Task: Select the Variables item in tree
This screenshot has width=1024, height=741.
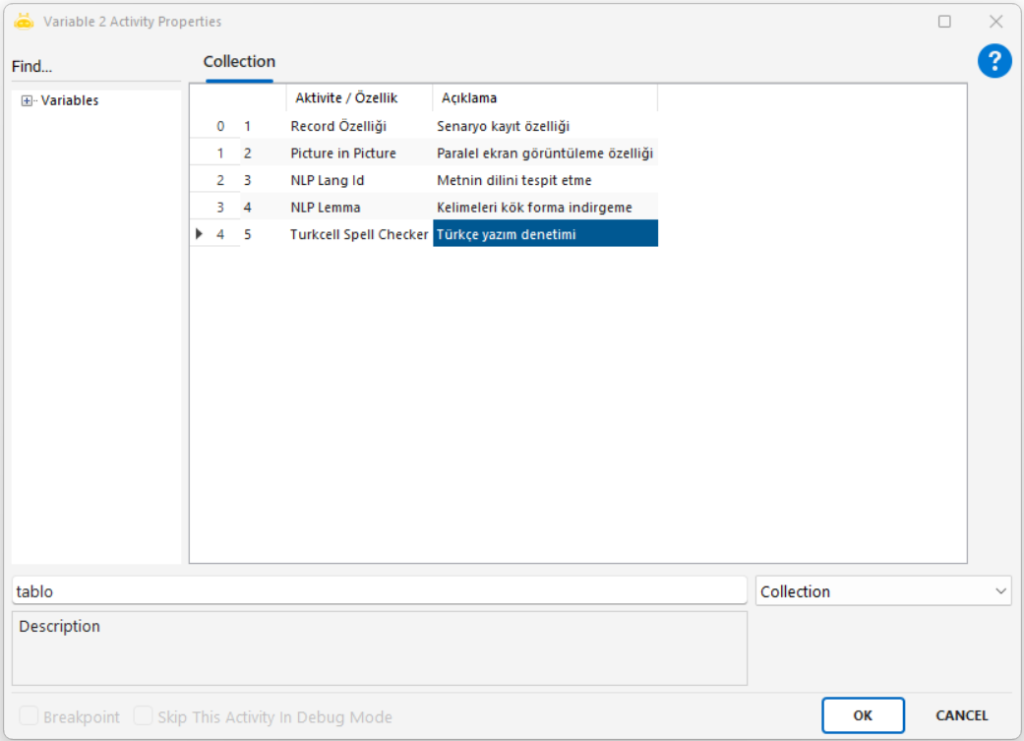Action: 69,101
